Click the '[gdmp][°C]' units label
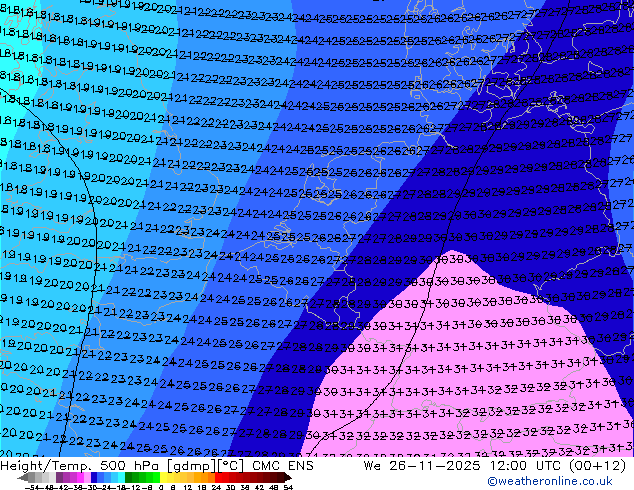Viewport: 634px width, 490px height. (x=205, y=466)
